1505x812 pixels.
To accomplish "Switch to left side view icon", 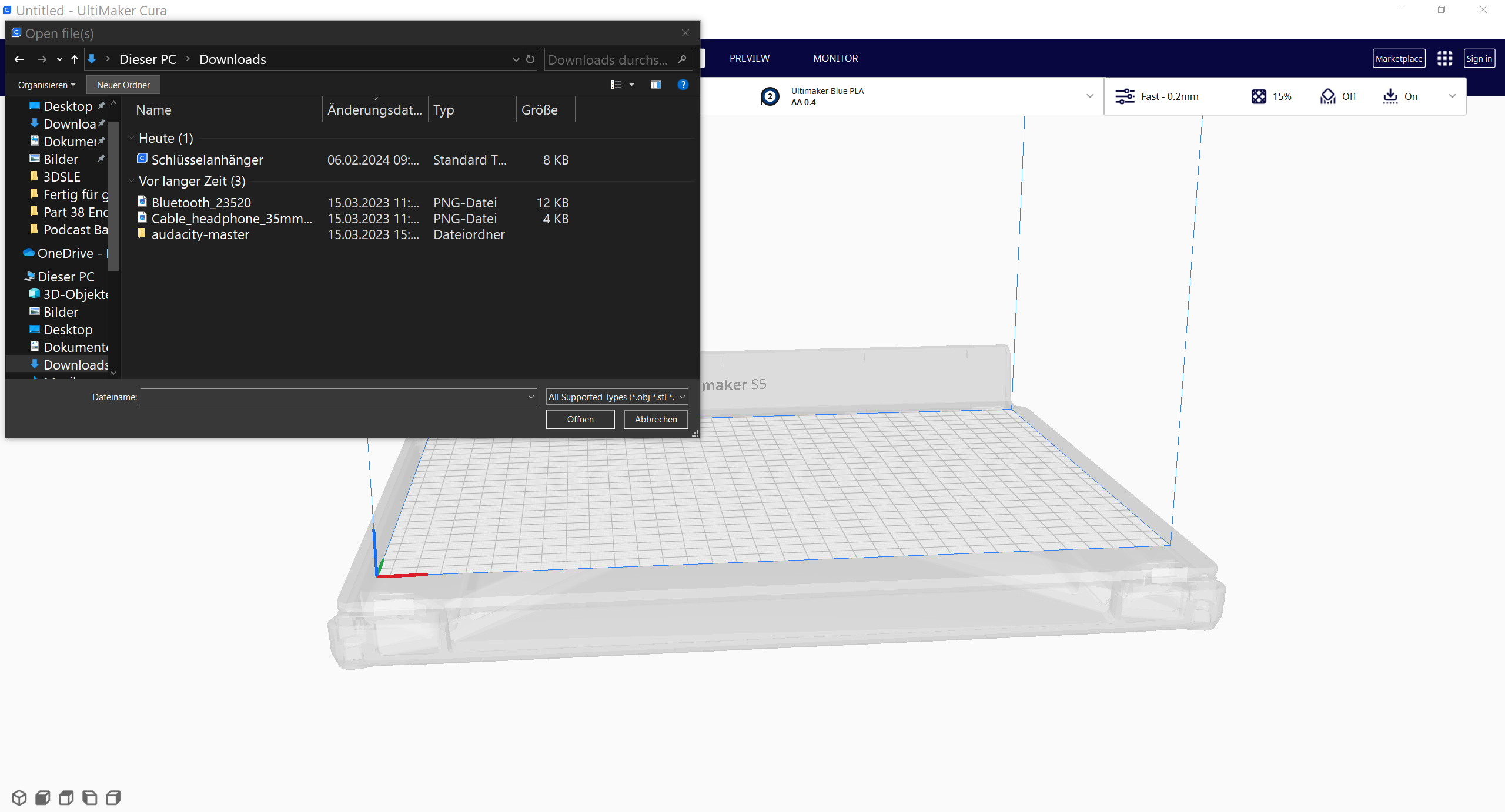I will (x=89, y=797).
